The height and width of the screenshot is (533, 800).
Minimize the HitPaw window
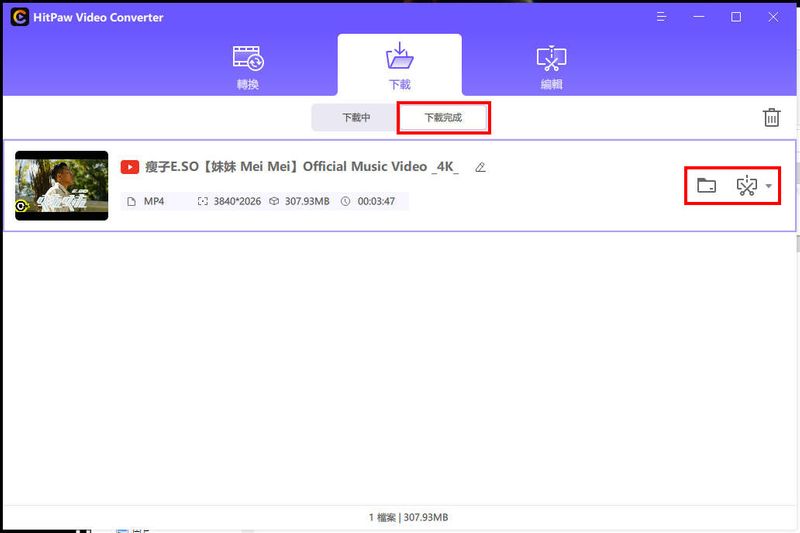pyautogui.click(x=698, y=17)
